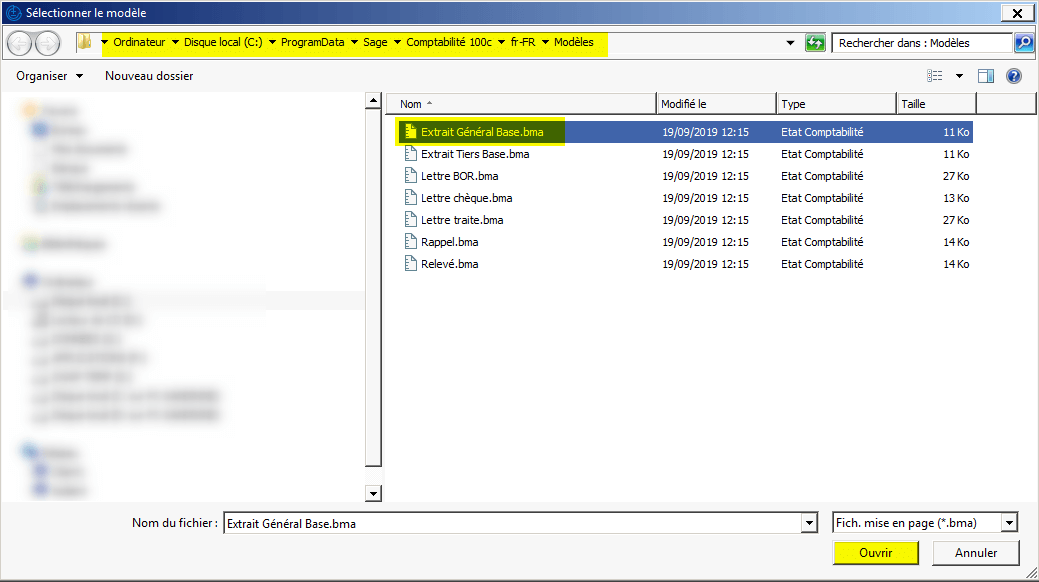Click the Nom du fichier text field

pyautogui.click(x=510, y=523)
